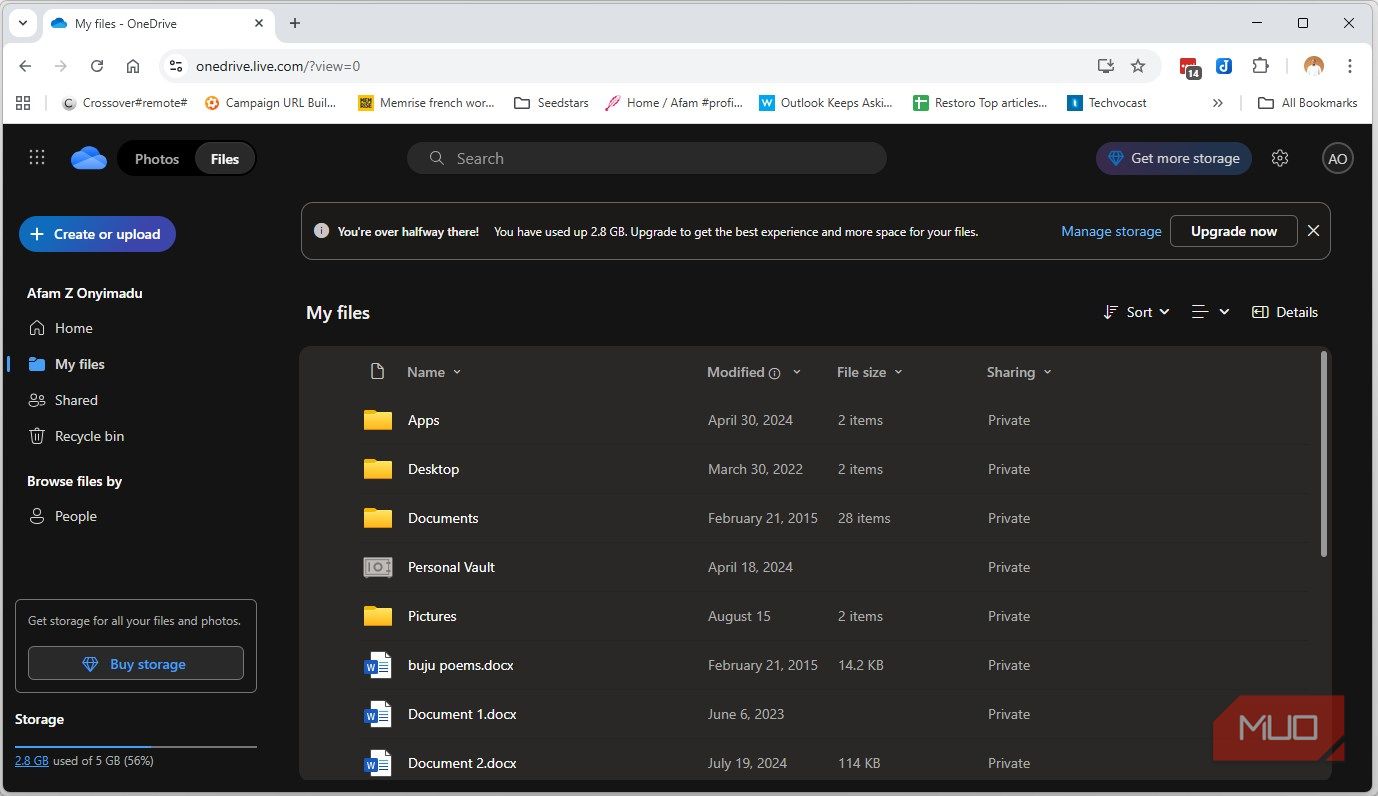Focus the OneDrive Search box
This screenshot has width=1378, height=796.
(x=646, y=158)
